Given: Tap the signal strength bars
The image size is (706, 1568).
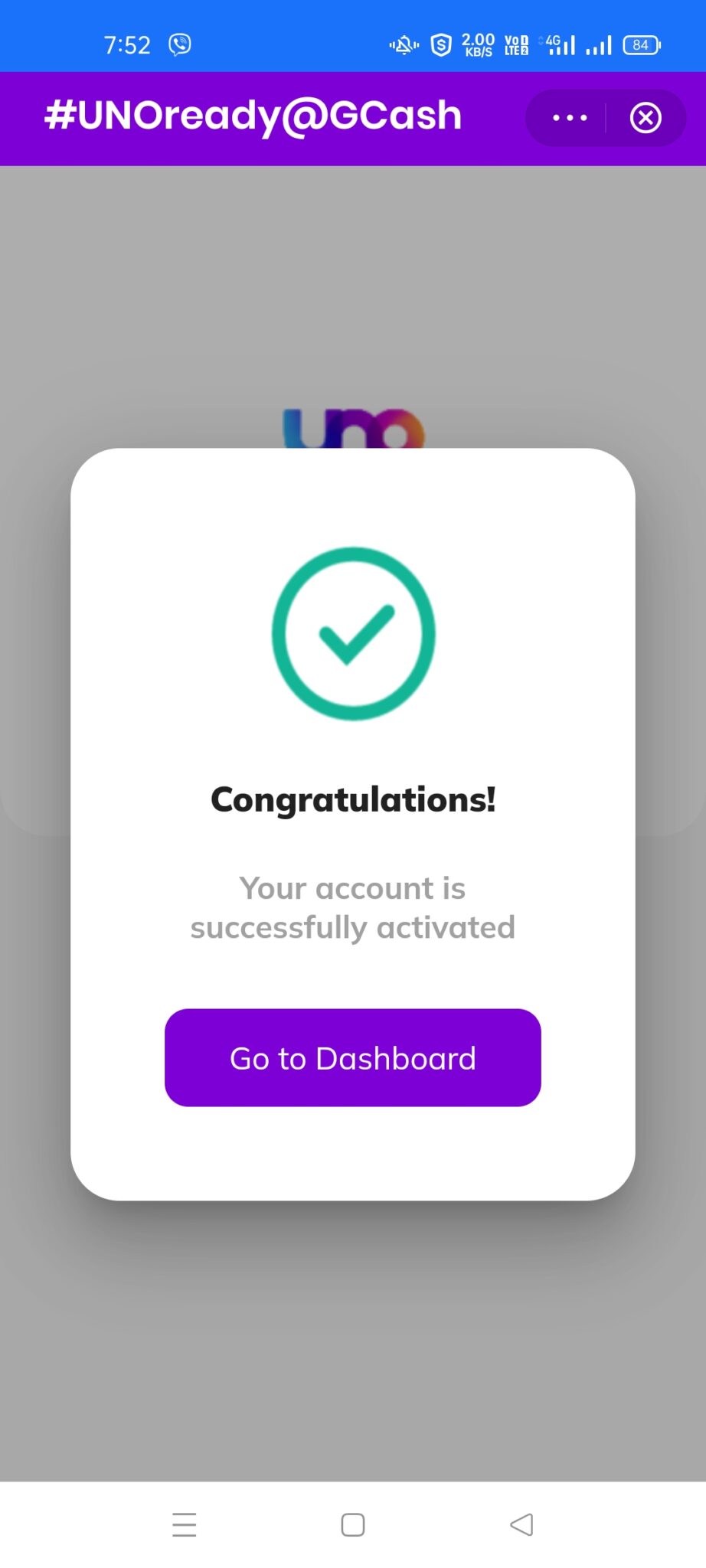Looking at the screenshot, I should [564, 46].
